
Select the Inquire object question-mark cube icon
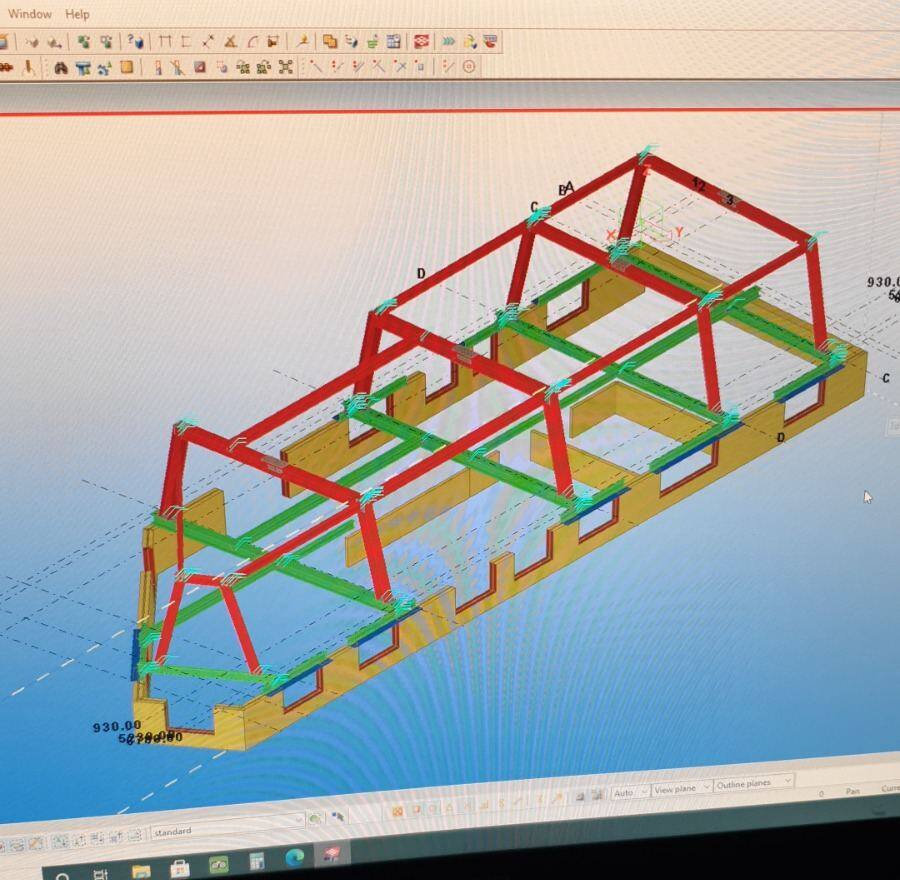(135, 41)
